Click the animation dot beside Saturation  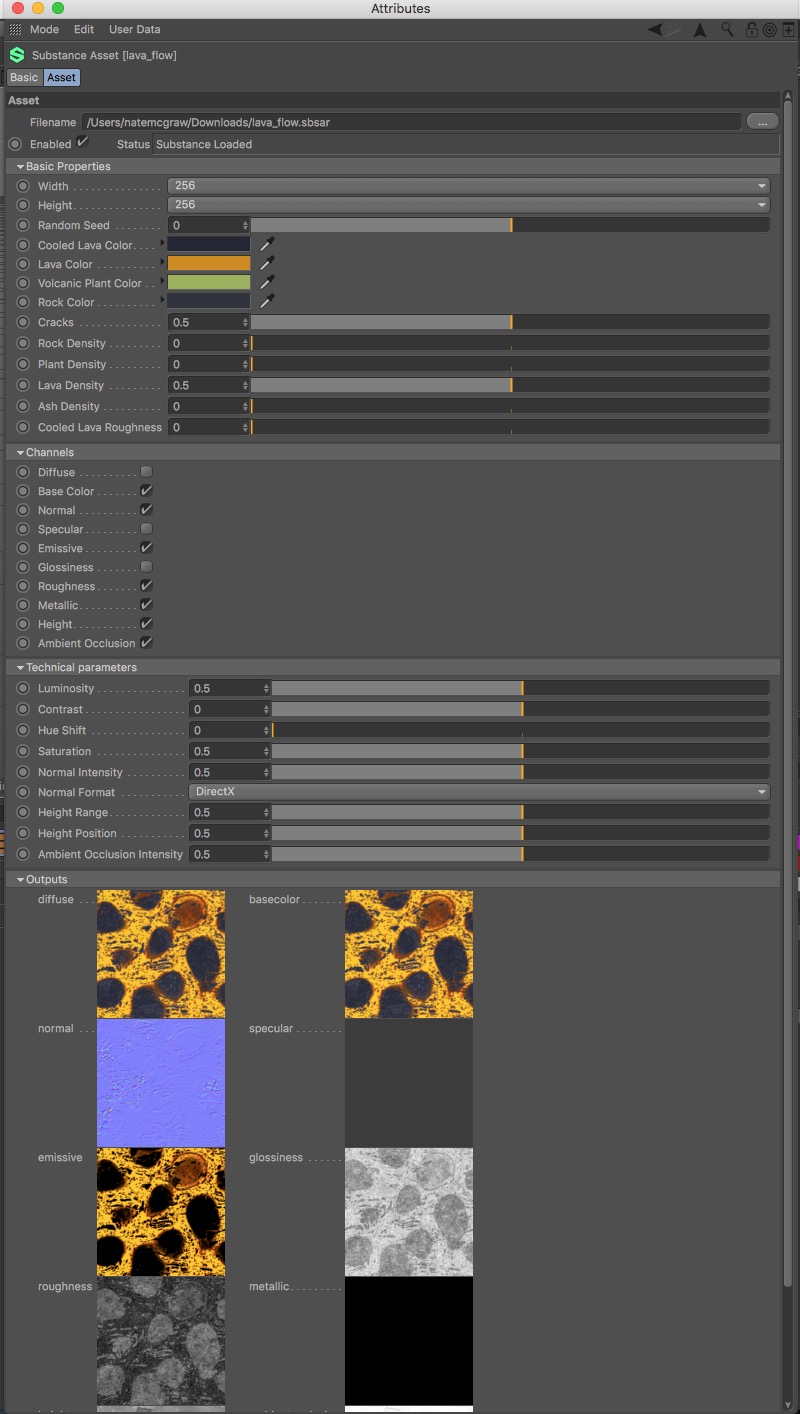click(x=23, y=751)
